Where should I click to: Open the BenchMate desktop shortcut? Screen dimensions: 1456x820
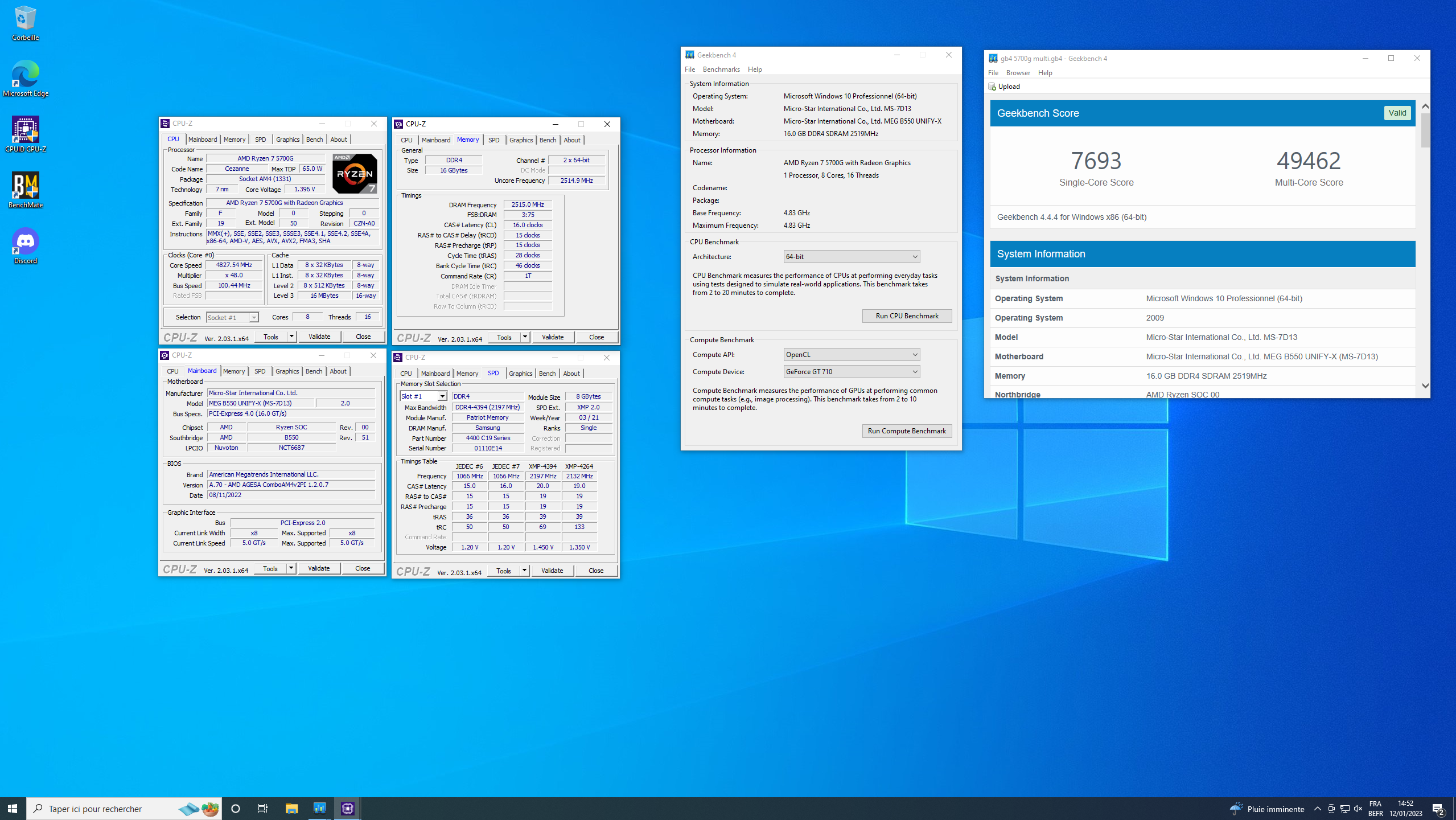(25, 190)
